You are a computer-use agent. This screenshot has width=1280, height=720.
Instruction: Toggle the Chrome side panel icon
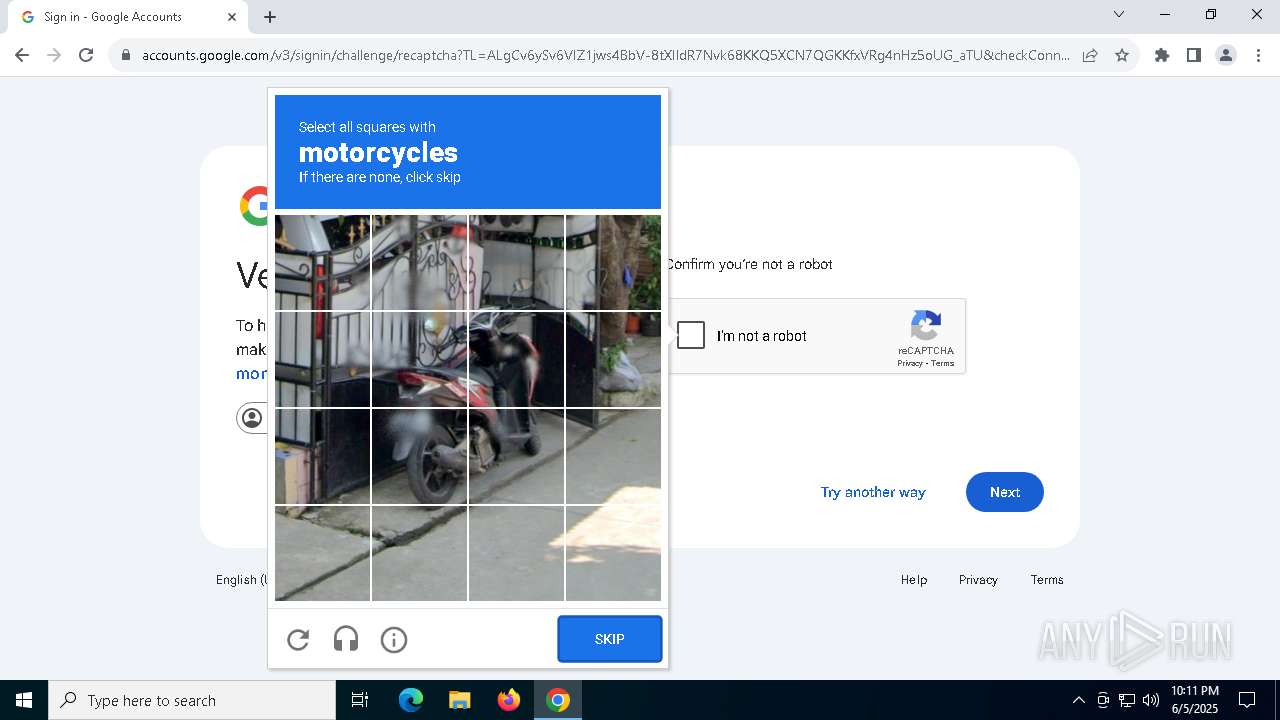[1194, 55]
